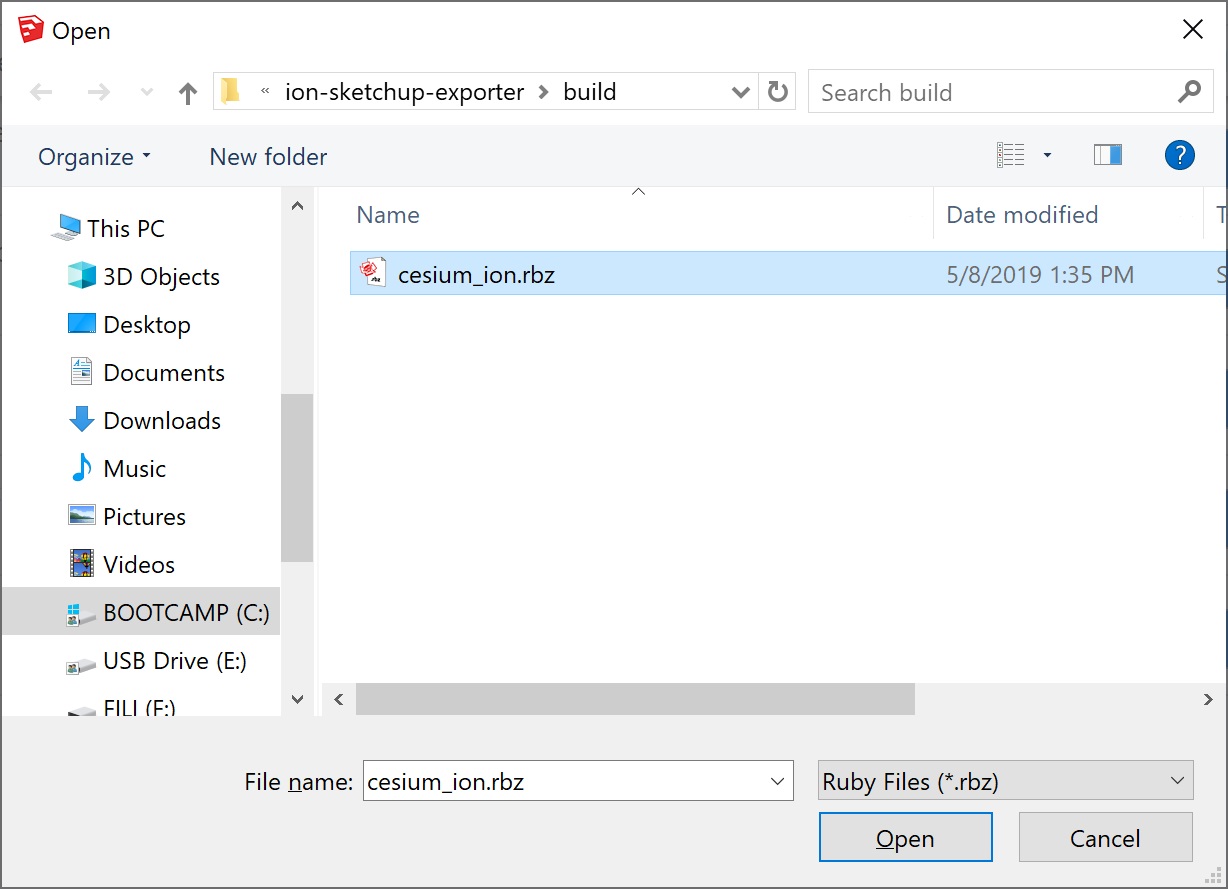
Task: Click the navigation pane vertical scrollbar thumb
Action: click(297, 477)
